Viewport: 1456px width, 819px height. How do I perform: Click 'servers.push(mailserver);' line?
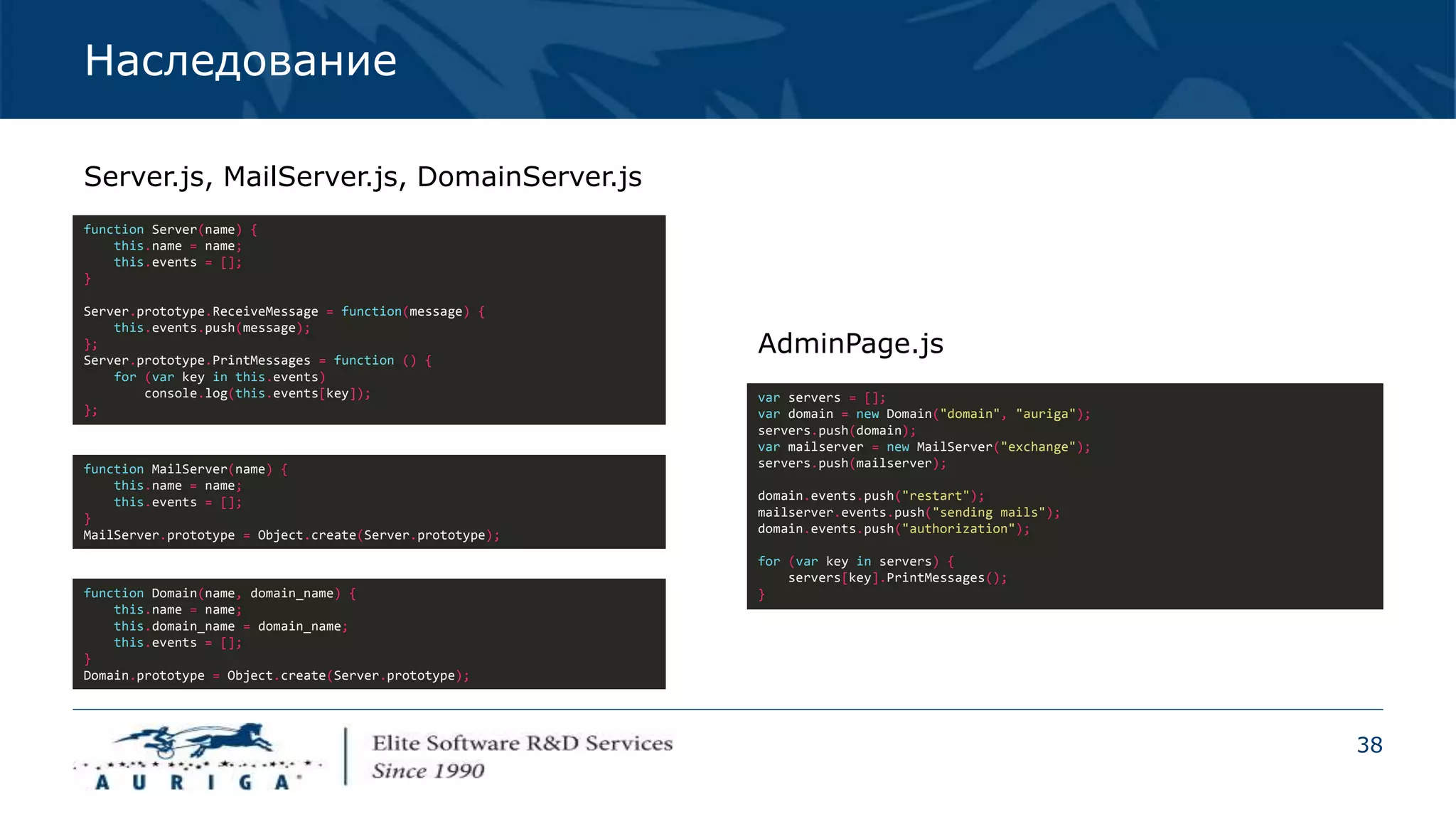[852, 463]
